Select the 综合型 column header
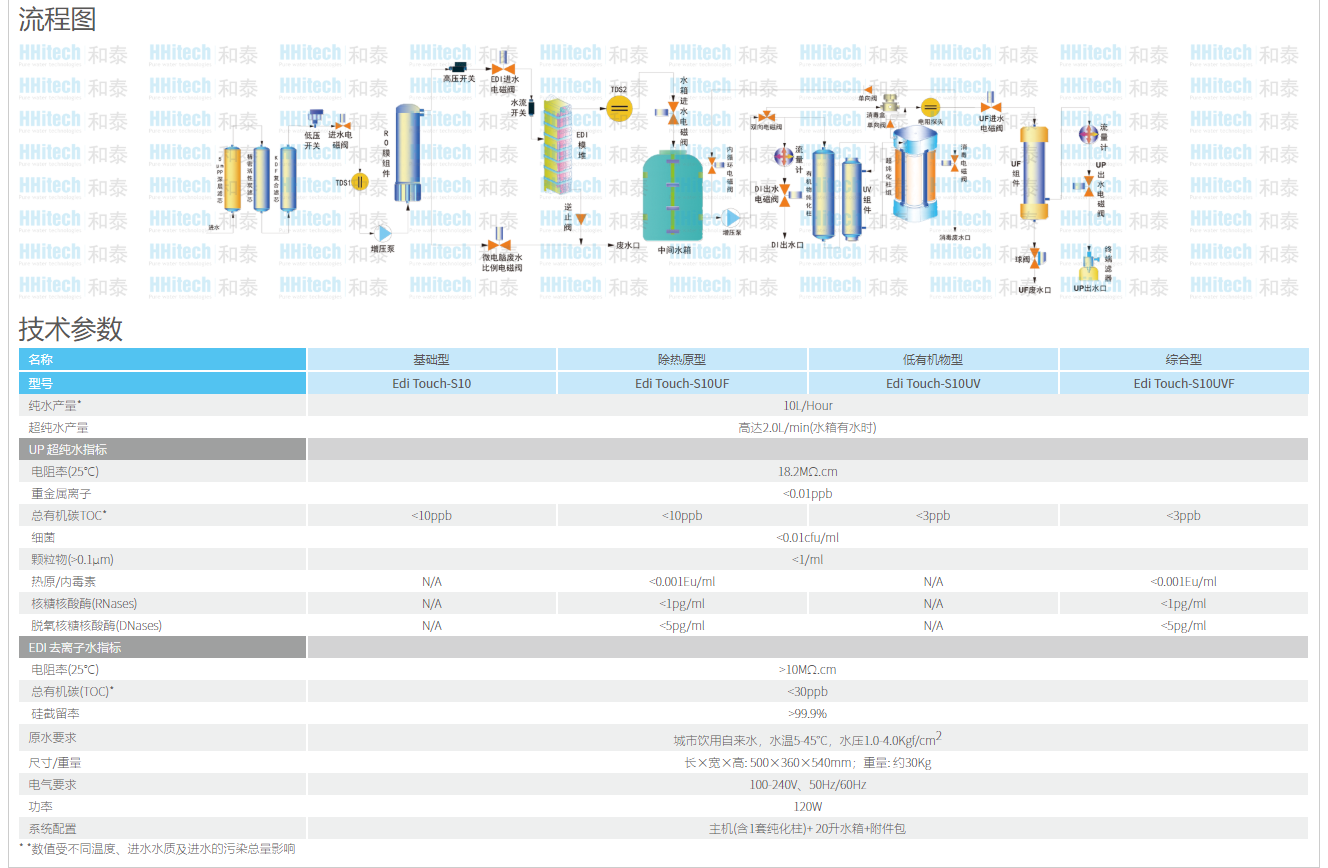The image size is (1328, 868). point(1183,360)
